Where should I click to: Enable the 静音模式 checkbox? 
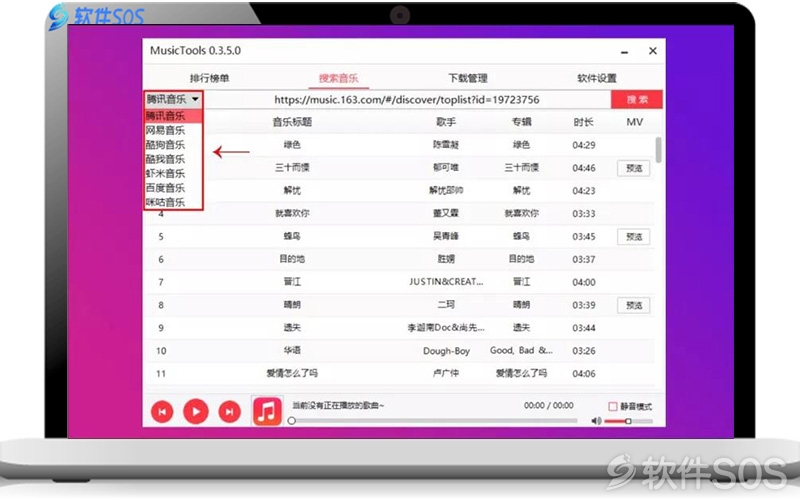(613, 407)
